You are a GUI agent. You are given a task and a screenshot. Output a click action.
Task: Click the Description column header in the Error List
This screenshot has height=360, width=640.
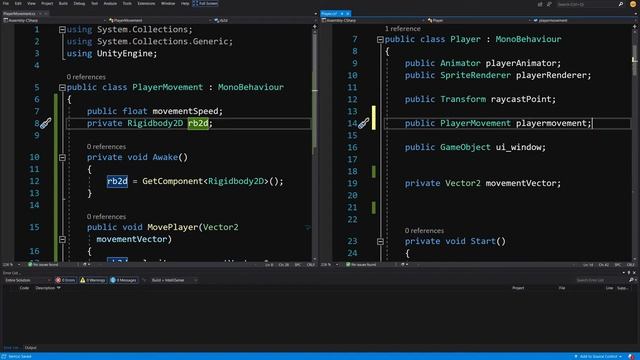[x=45, y=288]
